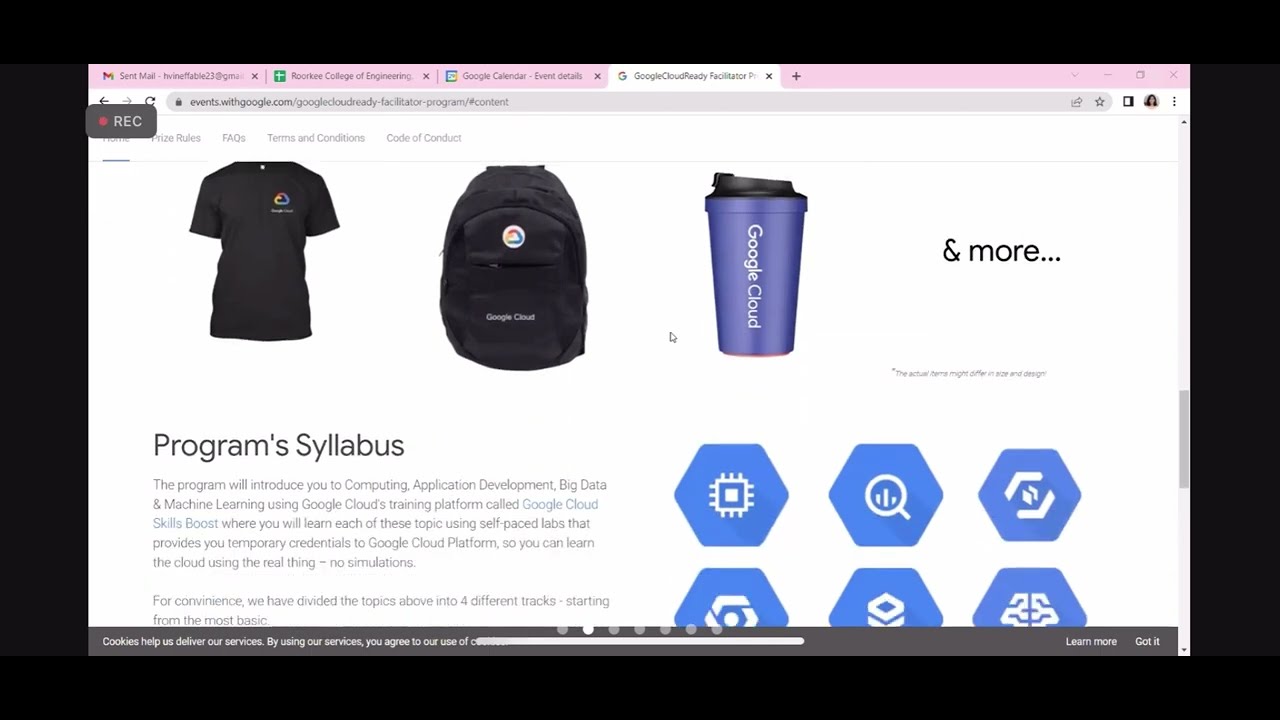Click the blue Google Cloud tumbler image

[x=756, y=265]
